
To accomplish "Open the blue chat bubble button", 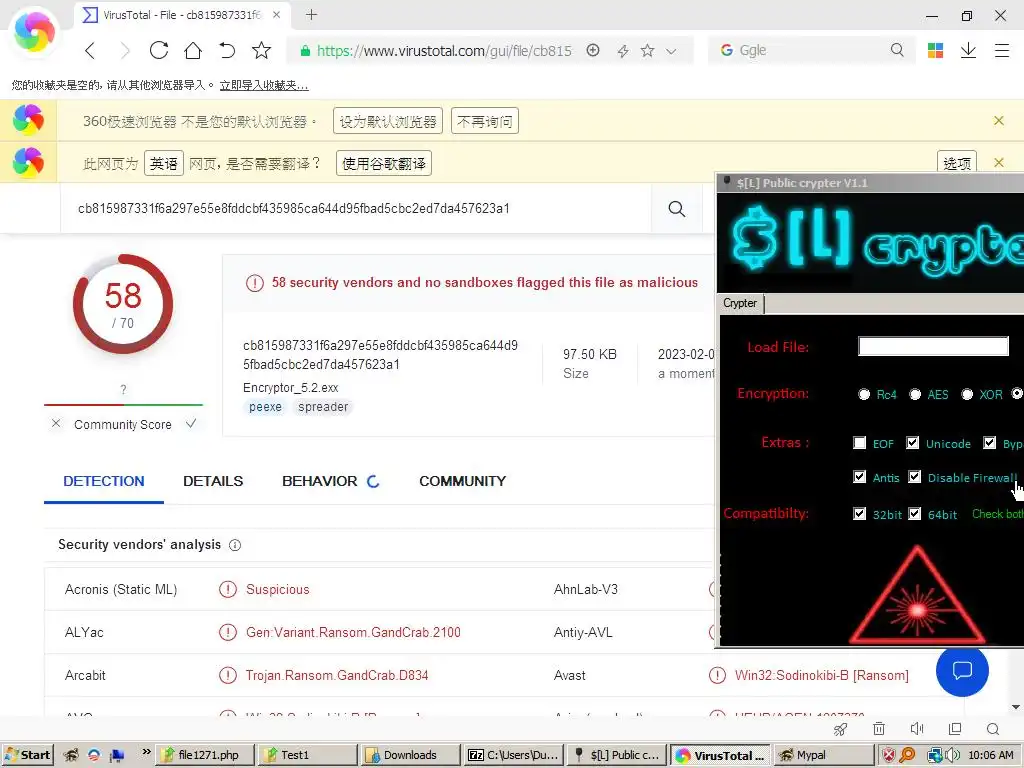I will pyautogui.click(x=962, y=670).
